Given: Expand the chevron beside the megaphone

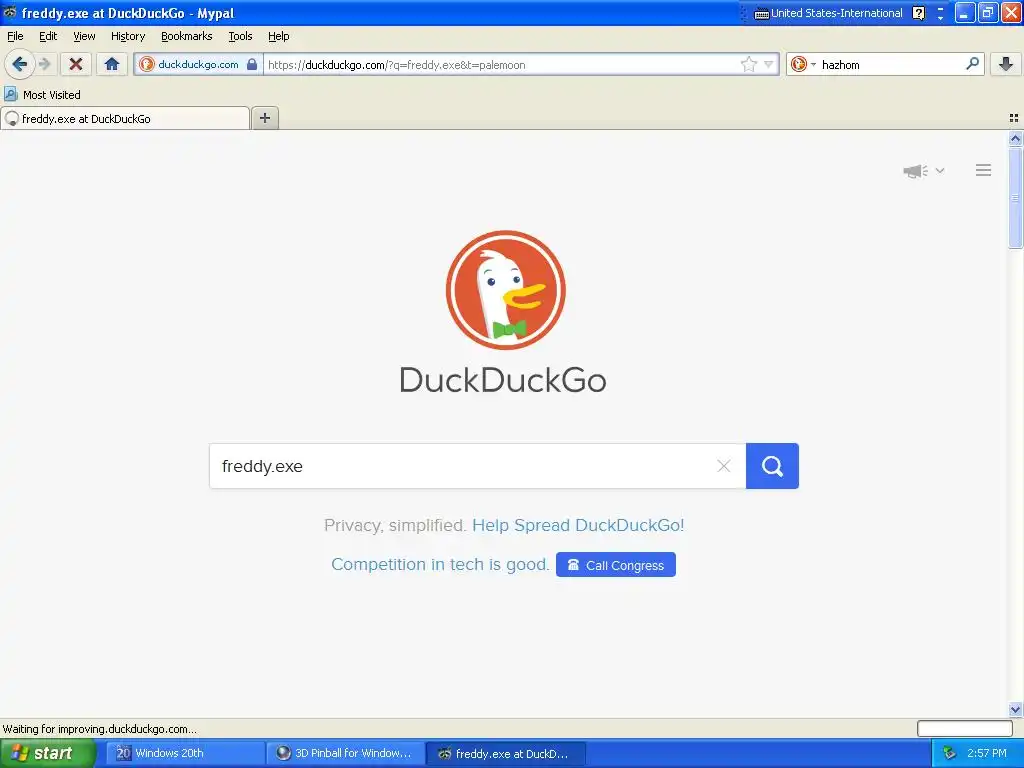Looking at the screenshot, I should tap(940, 170).
